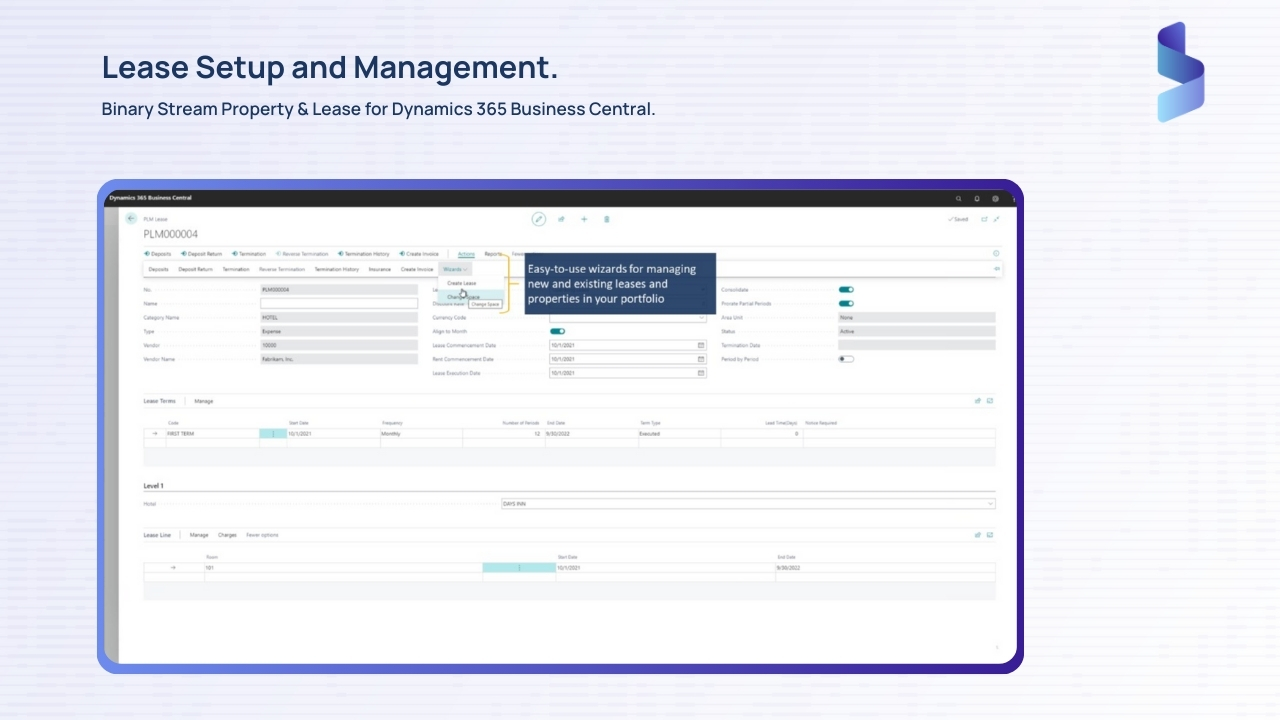
Task: Click the pin action bar icon
Action: 997,269
